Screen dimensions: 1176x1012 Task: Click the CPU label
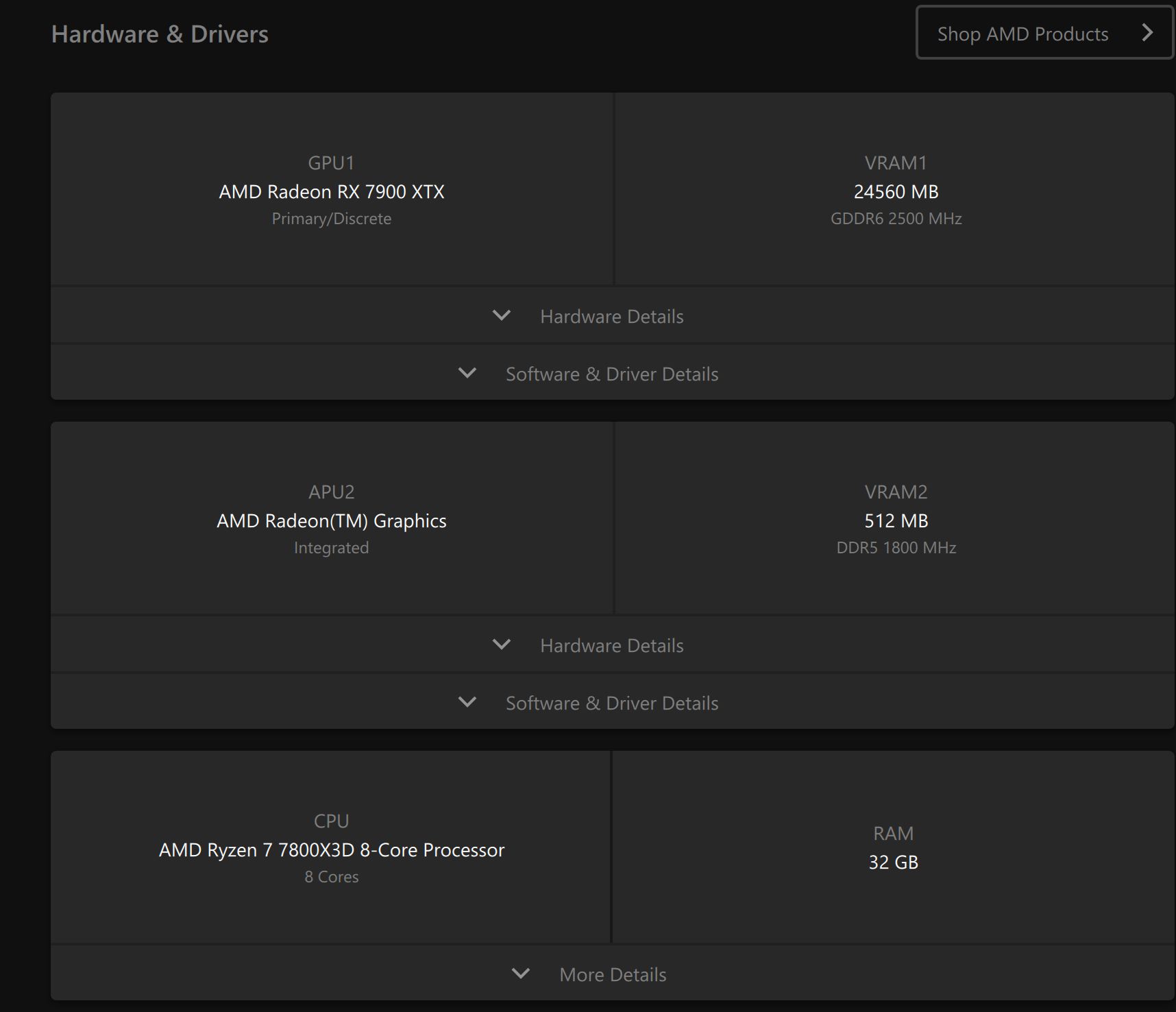click(331, 821)
